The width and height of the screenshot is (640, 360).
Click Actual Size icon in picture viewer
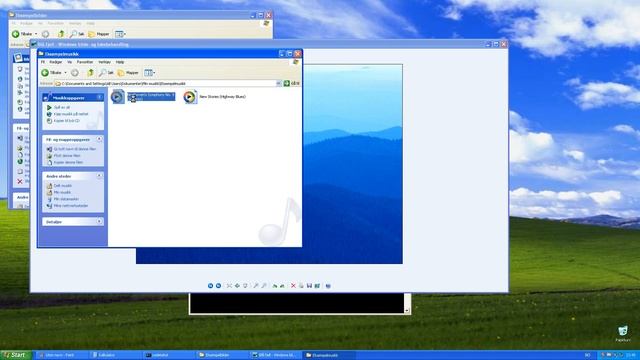click(x=237, y=286)
